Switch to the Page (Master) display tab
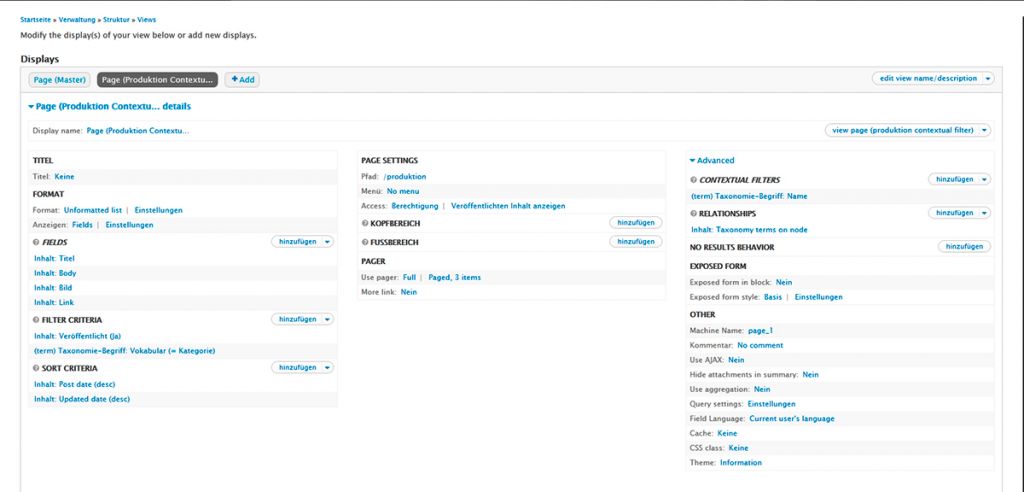1024x492 pixels. (x=59, y=79)
